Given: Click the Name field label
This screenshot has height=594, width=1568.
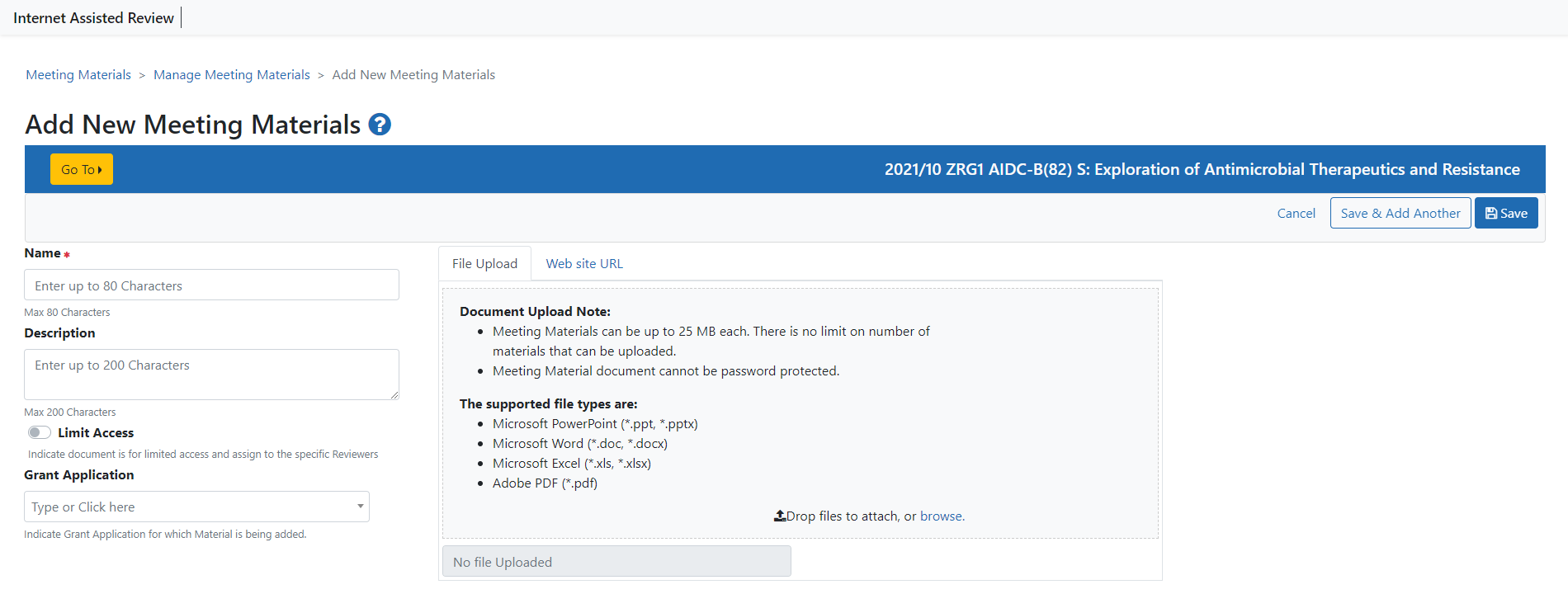Looking at the screenshot, I should pyautogui.click(x=42, y=252).
